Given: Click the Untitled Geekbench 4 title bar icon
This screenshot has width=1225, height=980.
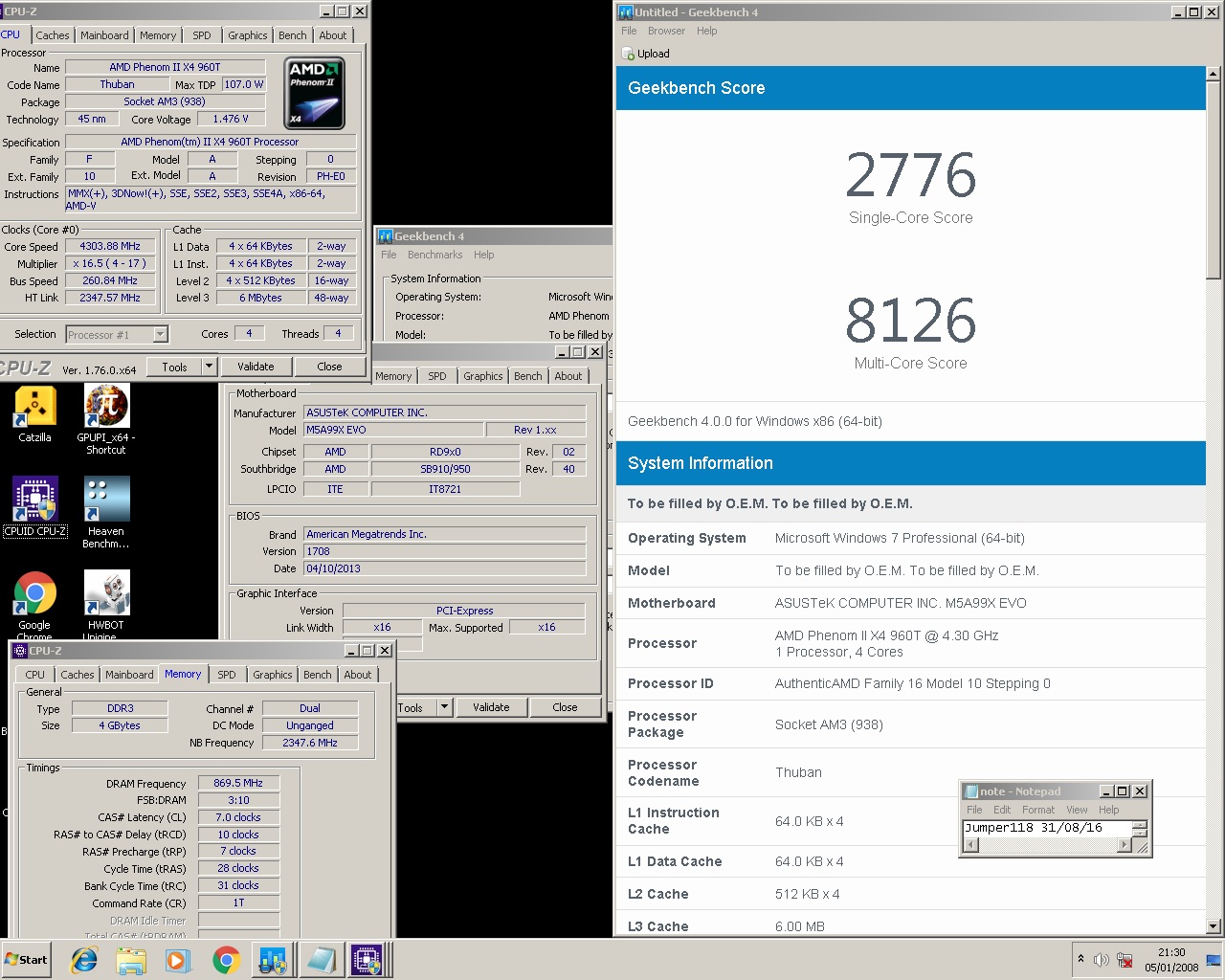Looking at the screenshot, I should coord(625,11).
